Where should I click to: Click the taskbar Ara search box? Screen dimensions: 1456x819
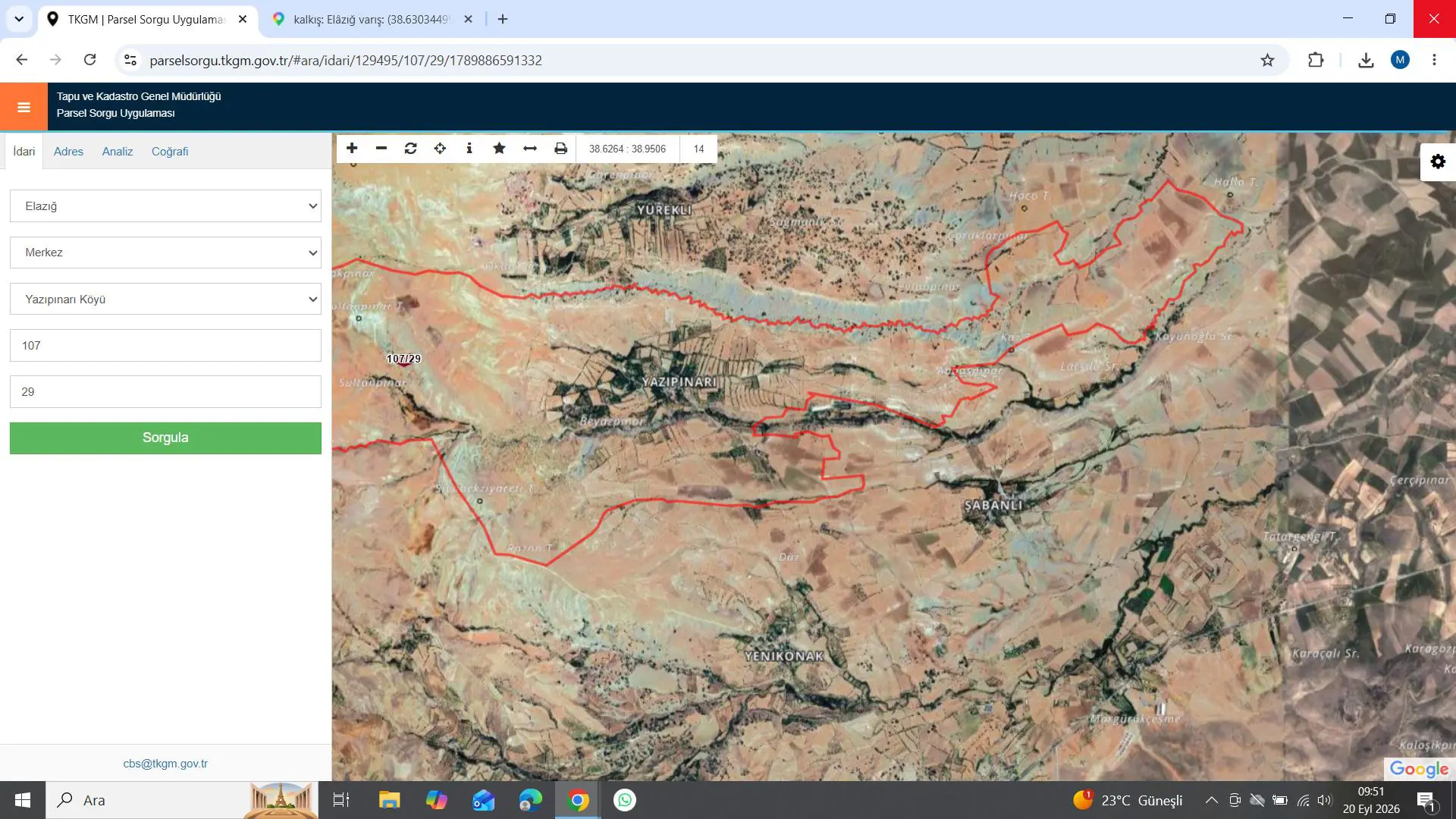[x=182, y=800]
